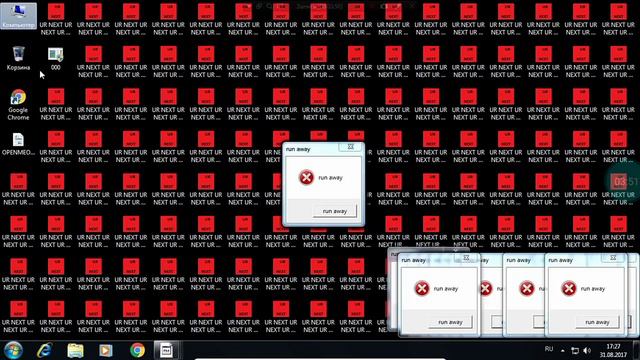The height and width of the screenshot is (360, 640).
Task: Open Windows Media Player from taskbar
Action: coord(106,350)
